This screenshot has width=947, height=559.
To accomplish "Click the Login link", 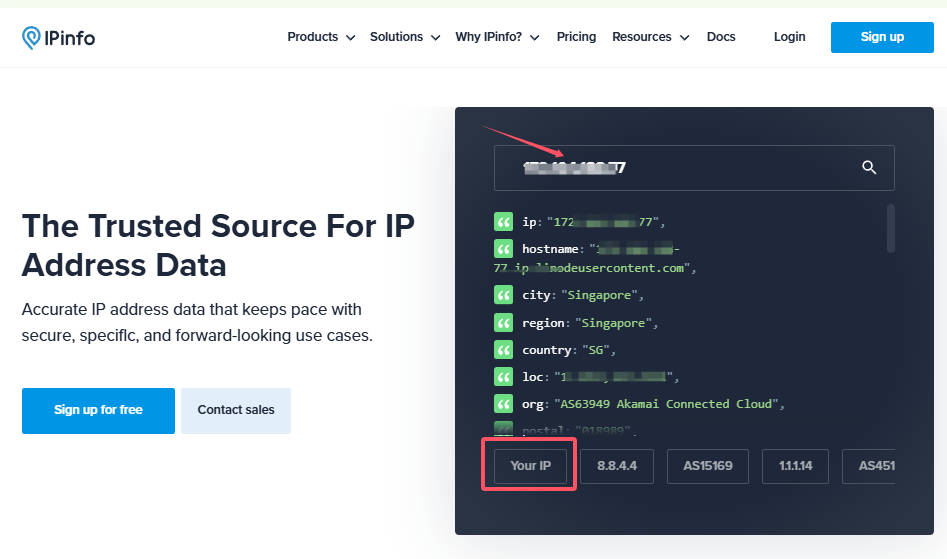I will [789, 37].
